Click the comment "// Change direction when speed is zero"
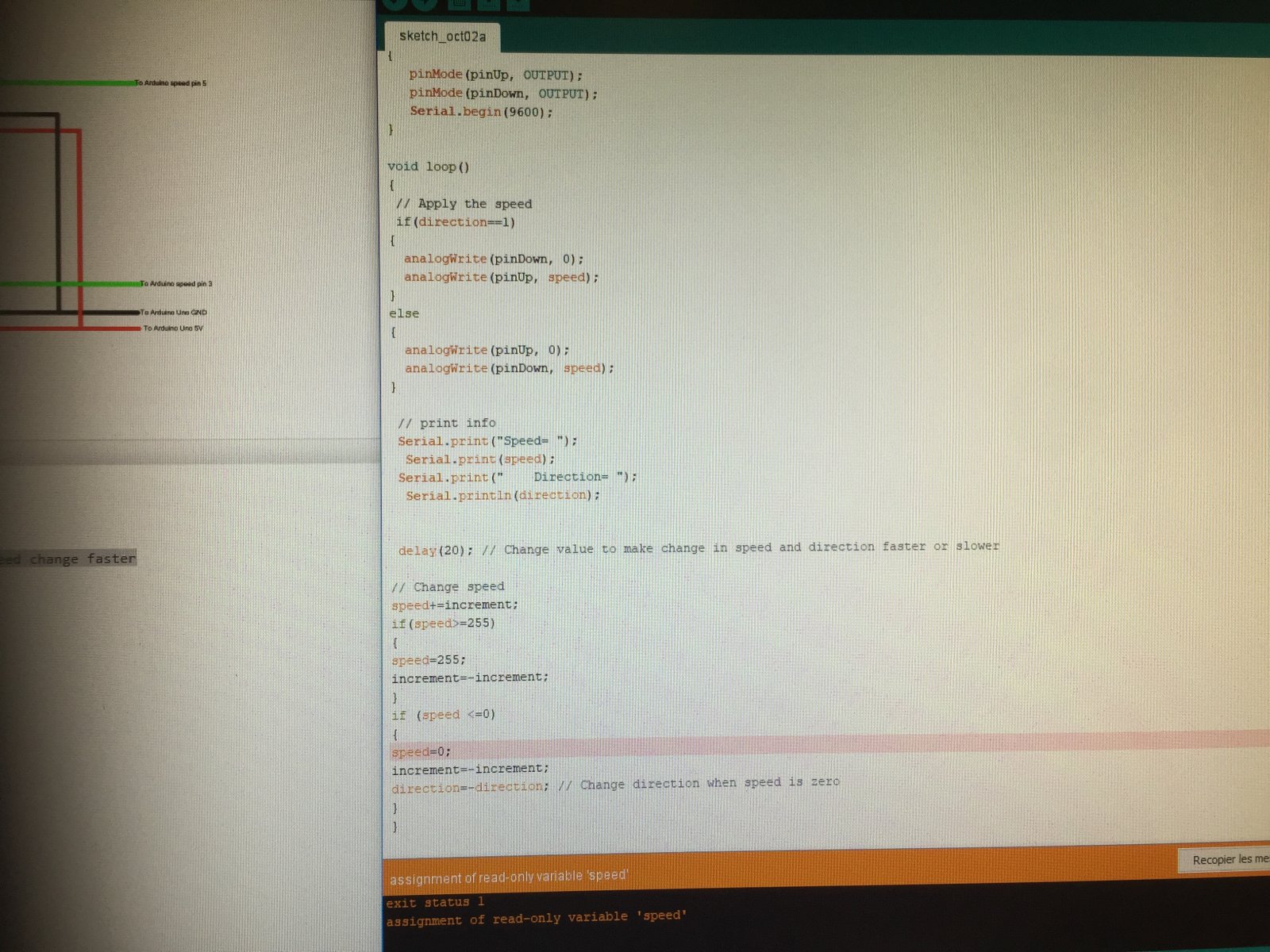 tap(699, 784)
